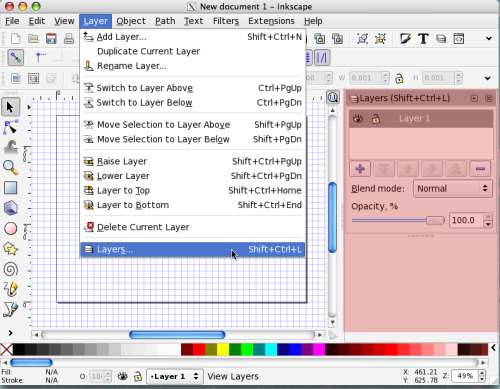Screen dimensions: 500x389
Task: Expand the toolbox overflow chevron
Action: pyautogui.click(x=10, y=333)
